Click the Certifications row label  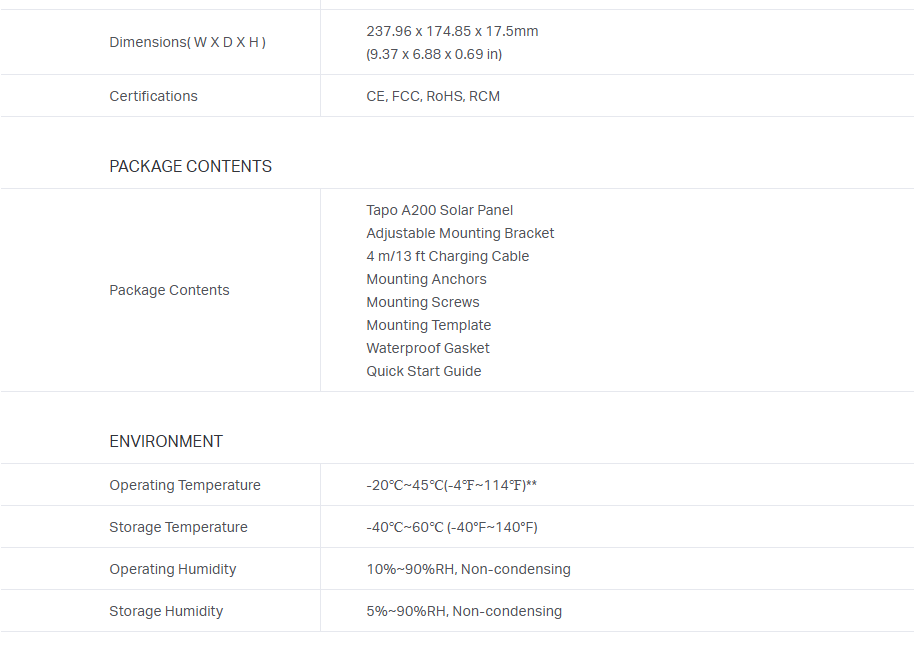pos(153,96)
